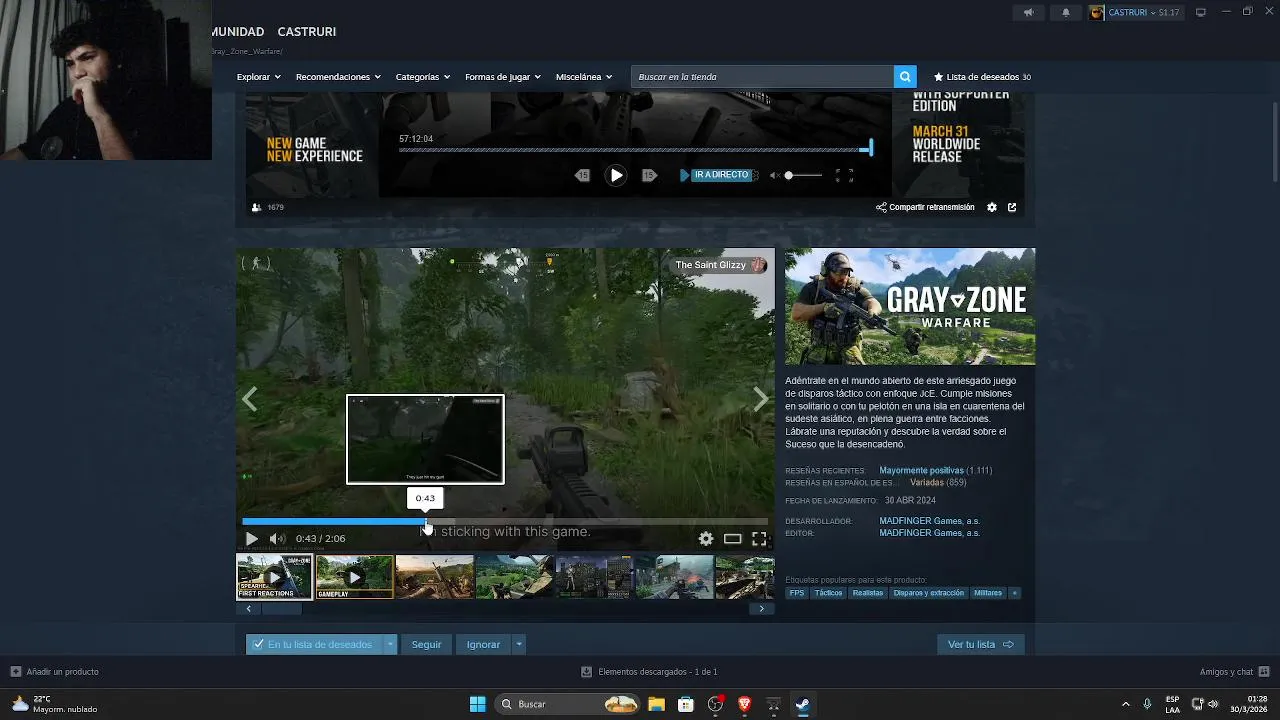
Task: Open Formas de jugar dropdown
Action: (502, 77)
